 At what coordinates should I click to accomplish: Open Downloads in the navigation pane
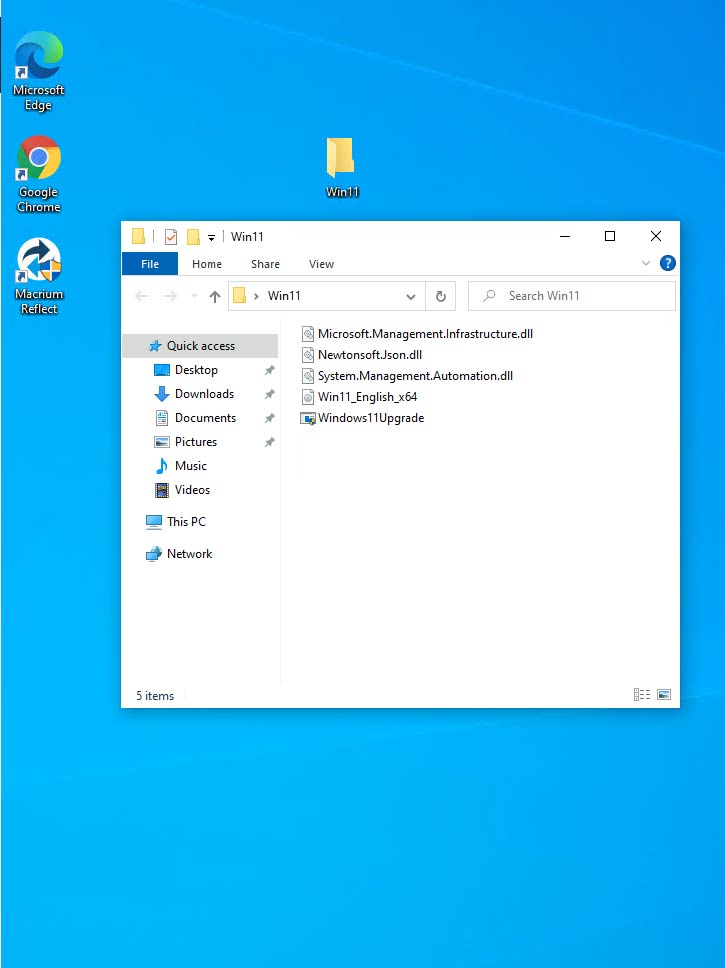coord(204,394)
